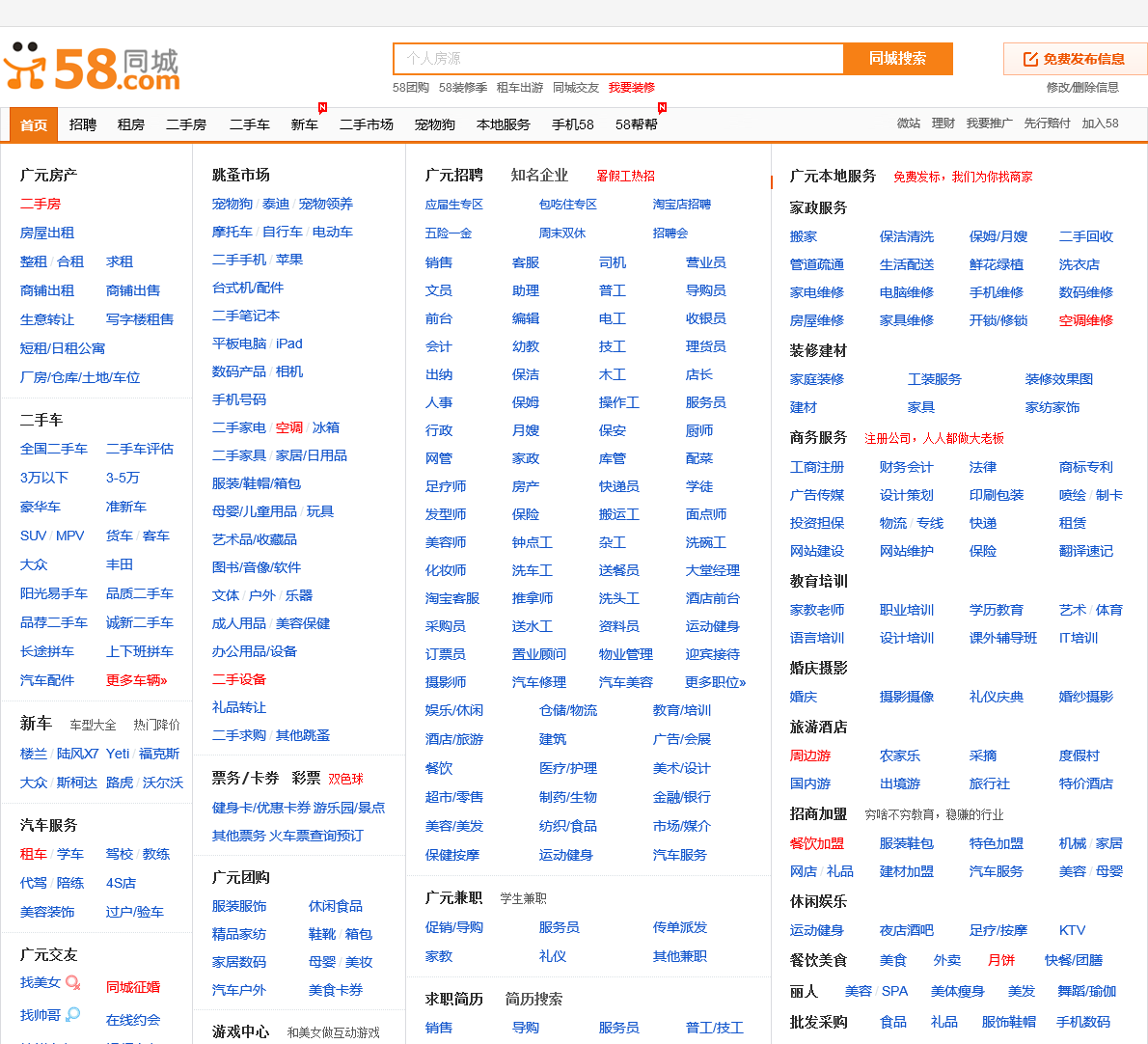Open the 新车 navigation tab
This screenshot has width=1148, height=1044.
(305, 125)
